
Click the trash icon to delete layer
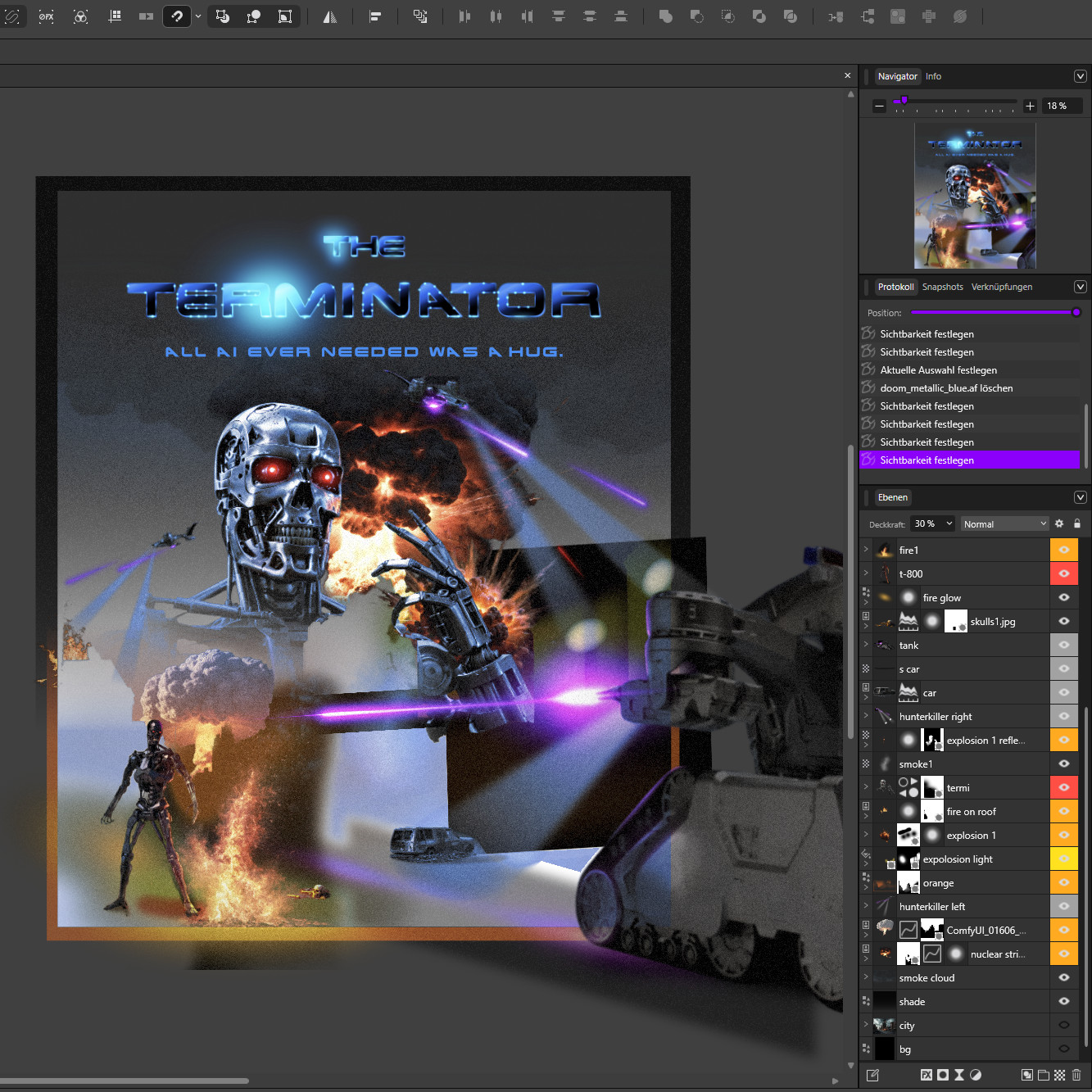[1076, 1075]
